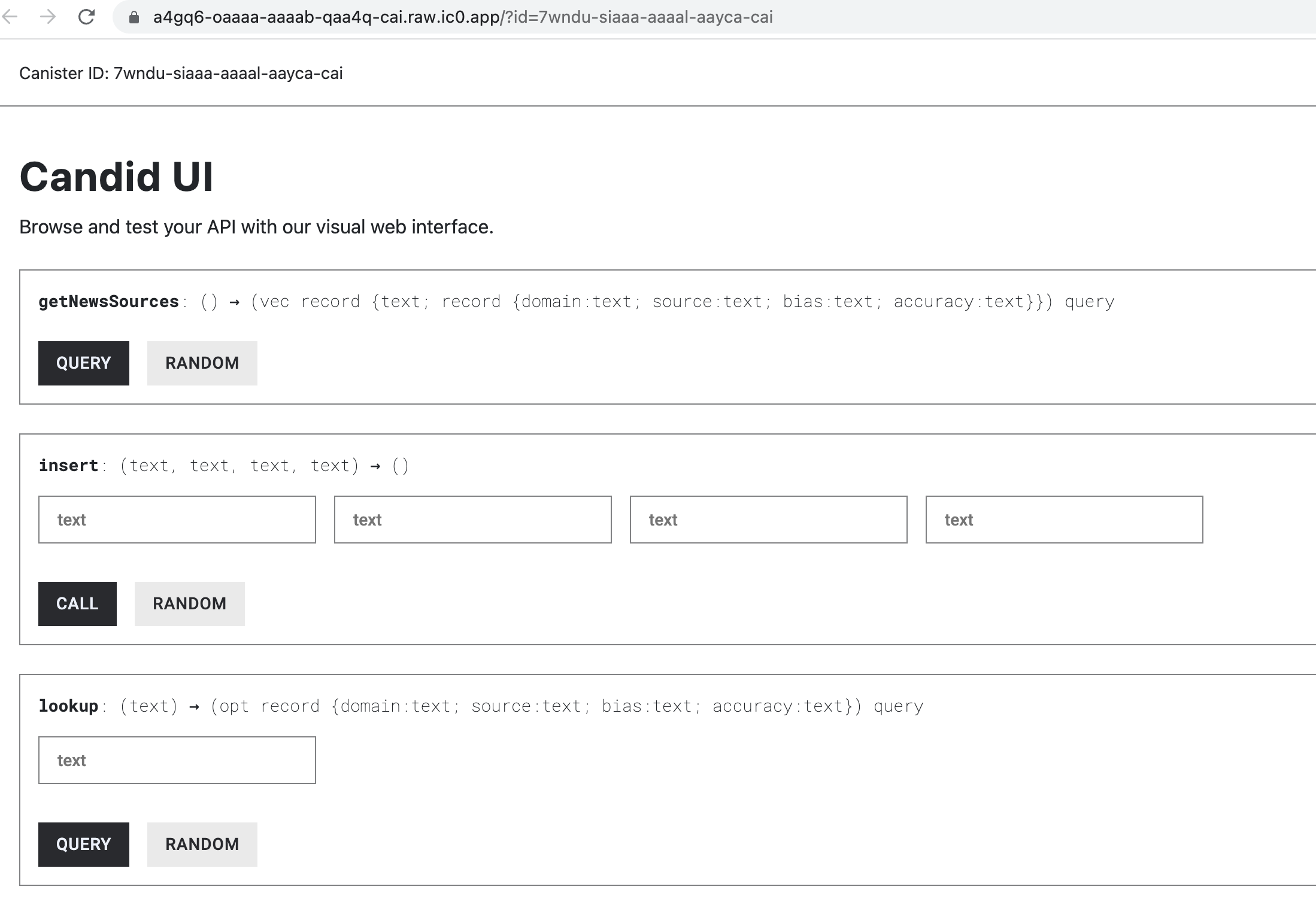Click the reload page icon

[87, 17]
